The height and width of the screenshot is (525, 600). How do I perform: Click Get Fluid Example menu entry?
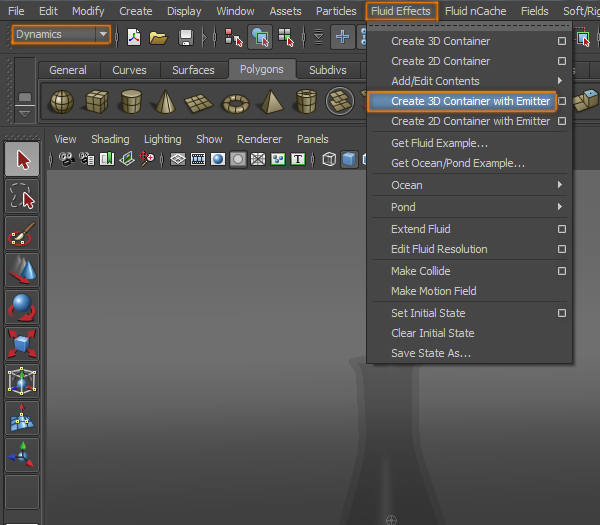pos(439,143)
